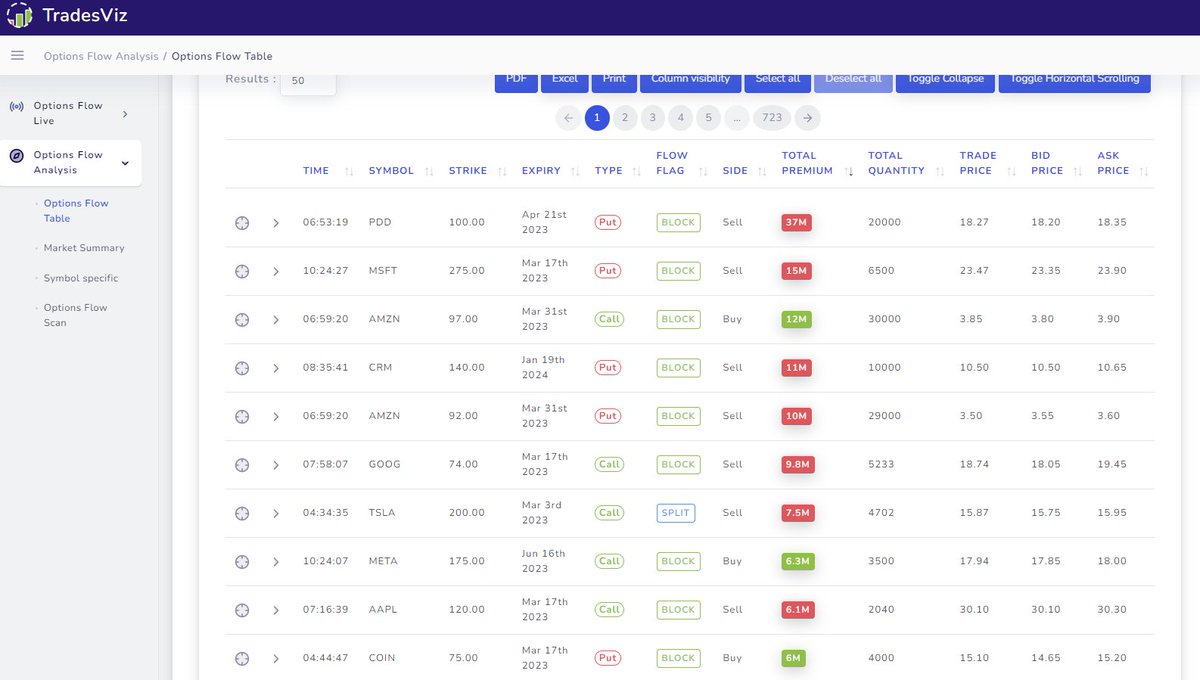This screenshot has height=680, width=1200.
Task: Collapse the Options Flow Analysis submenu
Action: (x=124, y=163)
